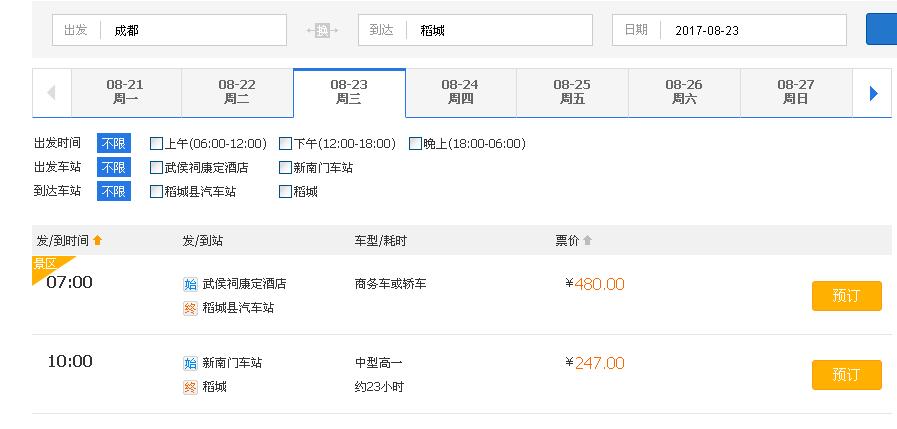Book the 07:00 trip with 预订
Viewport: 897px width, 429px height.
point(847,296)
